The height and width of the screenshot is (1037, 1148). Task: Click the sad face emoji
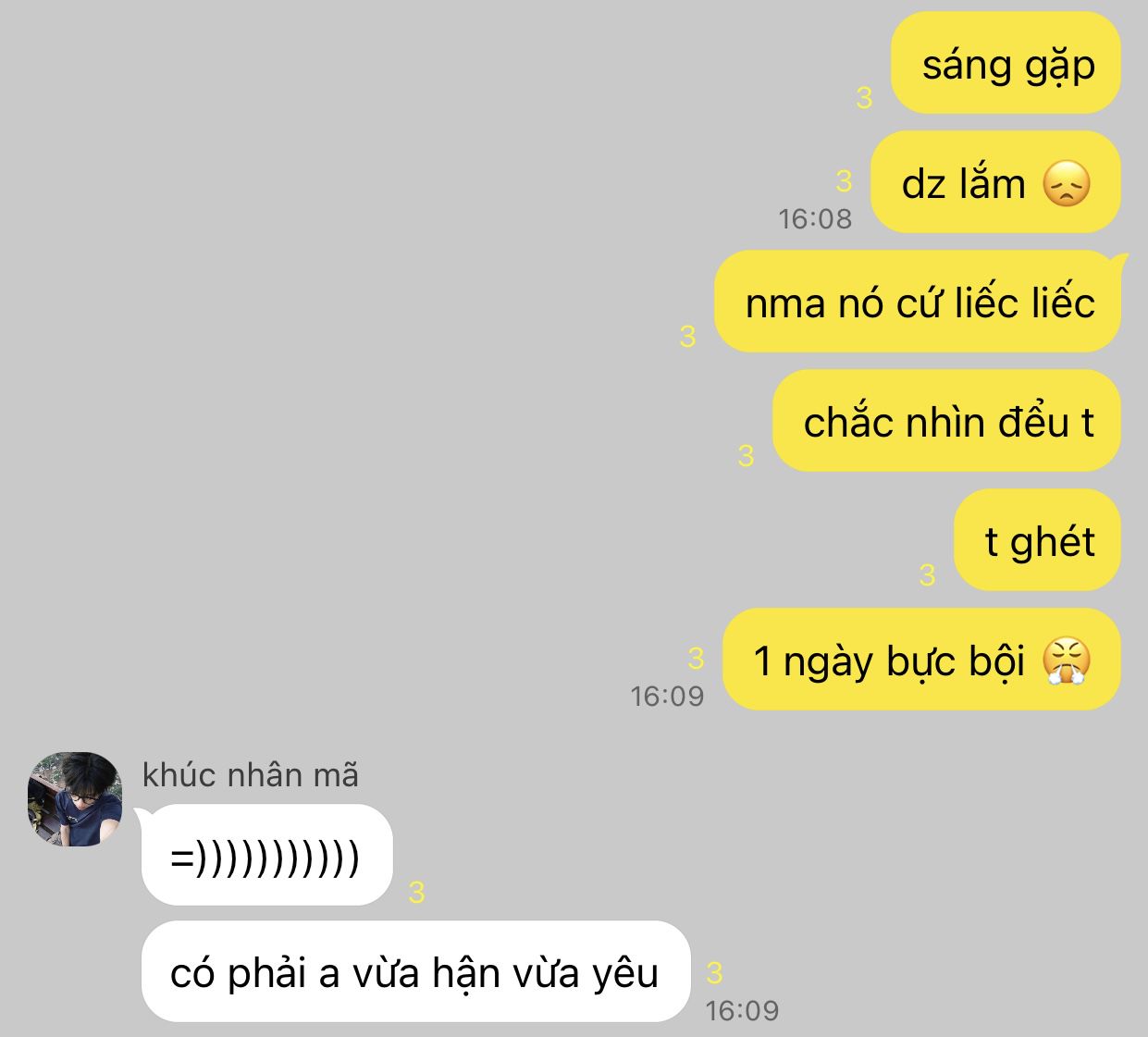point(1067,183)
